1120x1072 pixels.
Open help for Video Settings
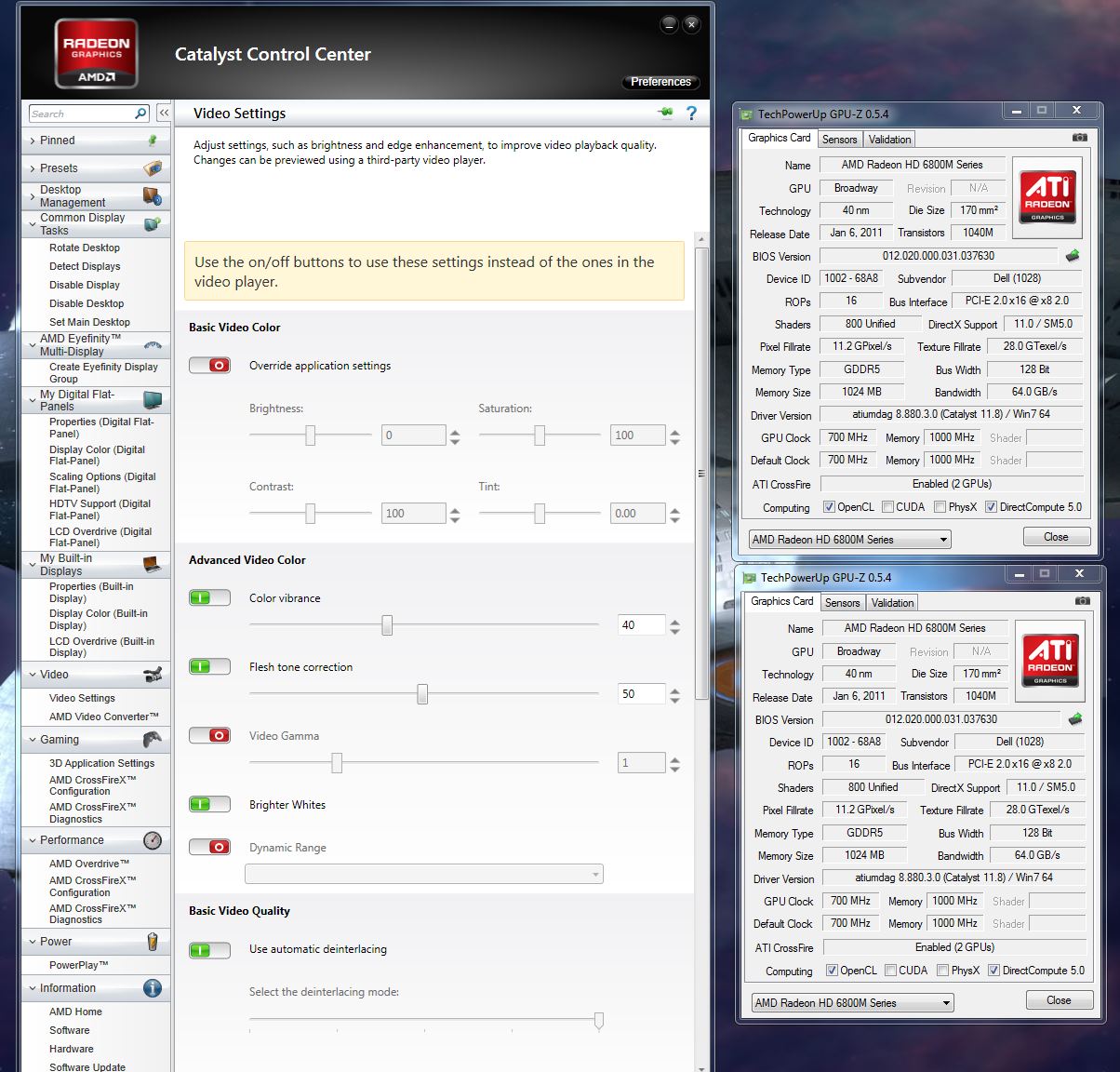click(x=691, y=113)
